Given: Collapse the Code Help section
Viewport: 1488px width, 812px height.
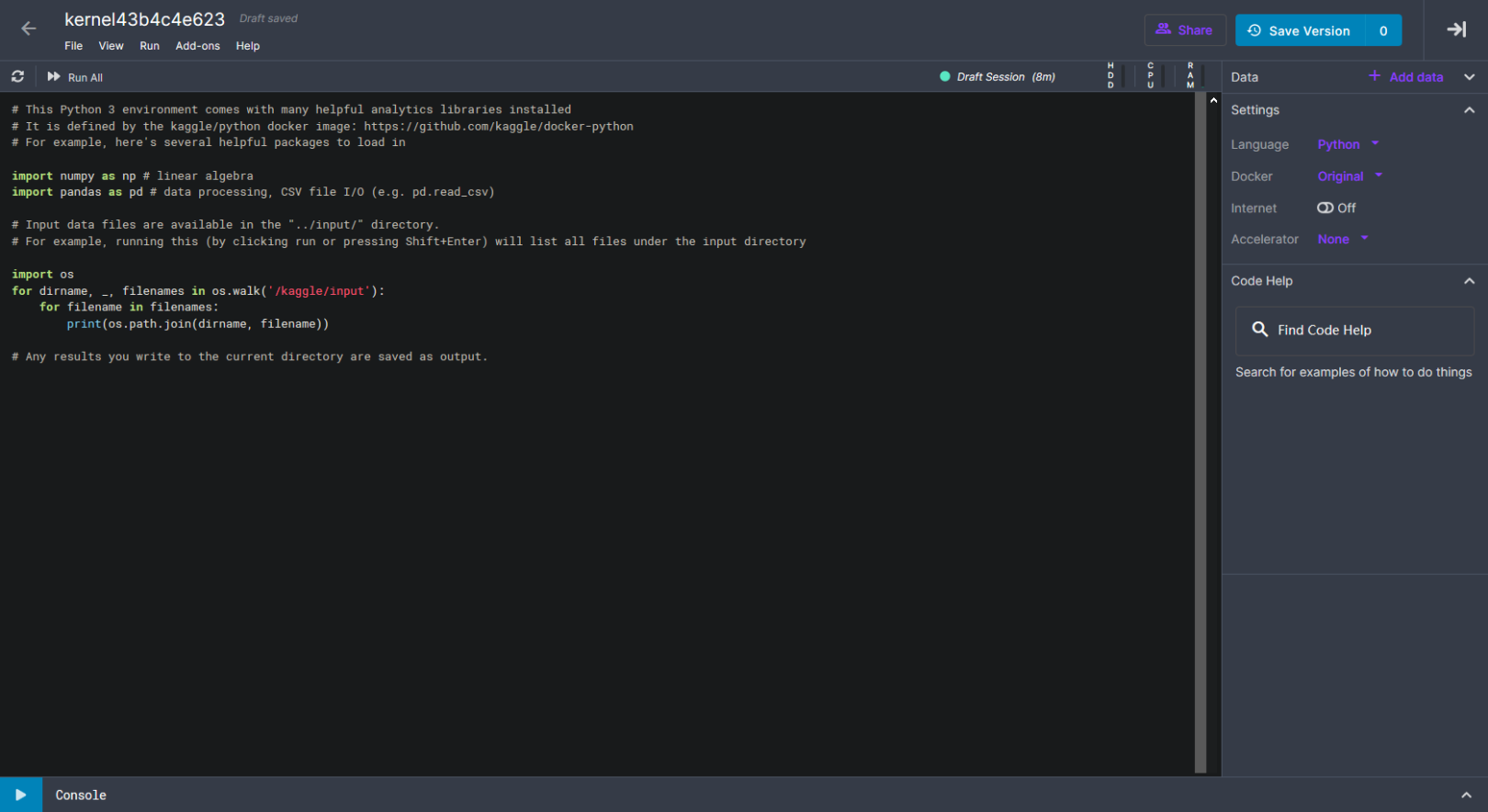Looking at the screenshot, I should pos(1469,281).
